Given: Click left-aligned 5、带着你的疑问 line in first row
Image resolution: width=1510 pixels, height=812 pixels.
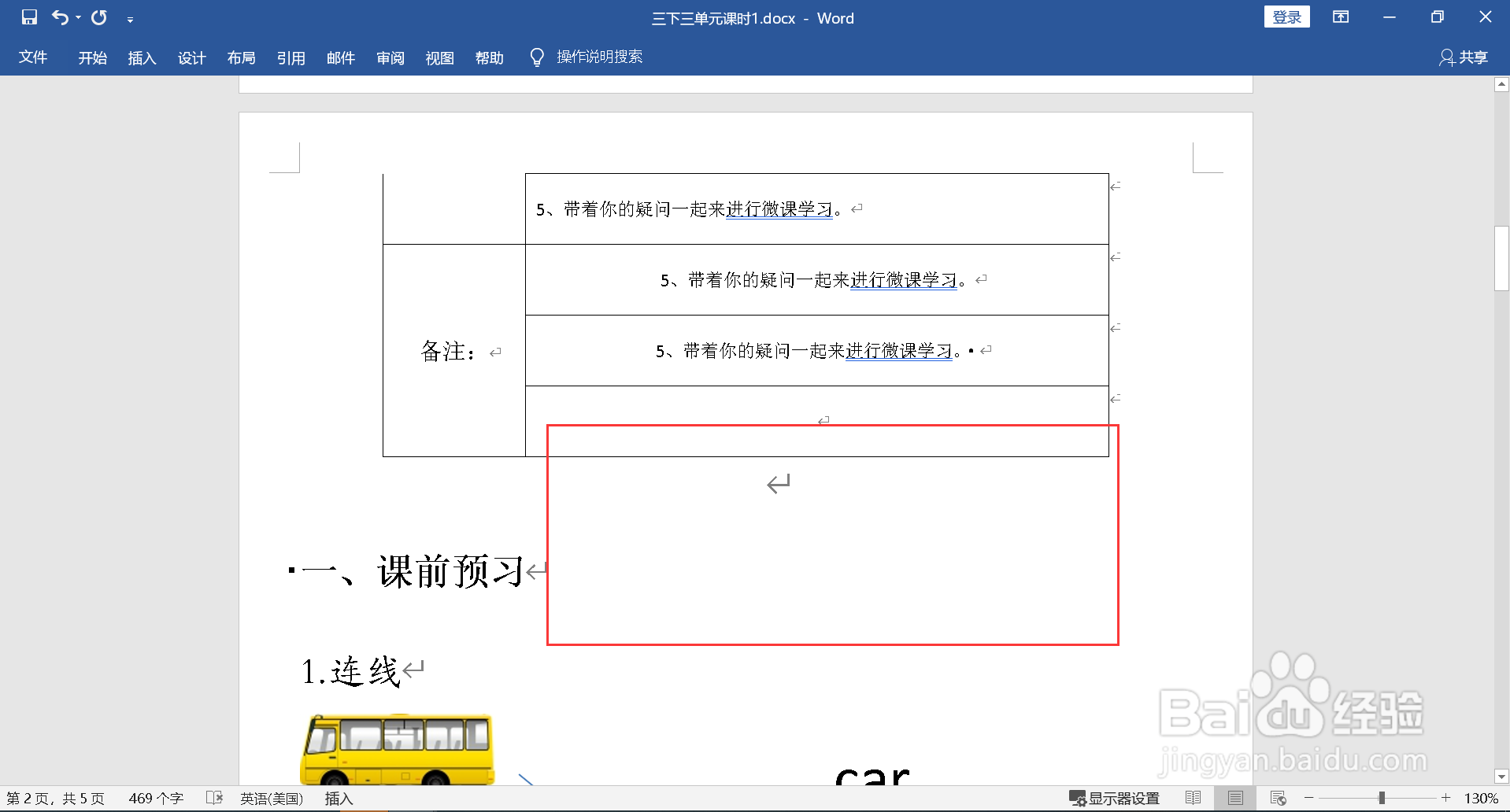Looking at the screenshot, I should click(x=689, y=209).
